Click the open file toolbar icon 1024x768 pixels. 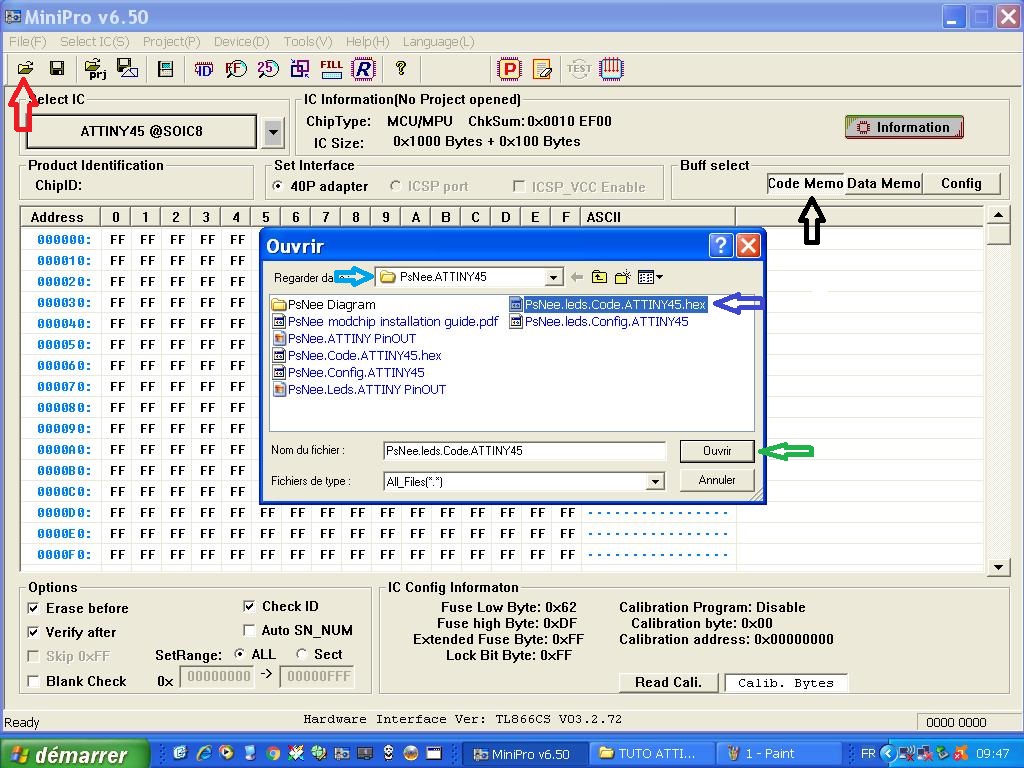25,68
